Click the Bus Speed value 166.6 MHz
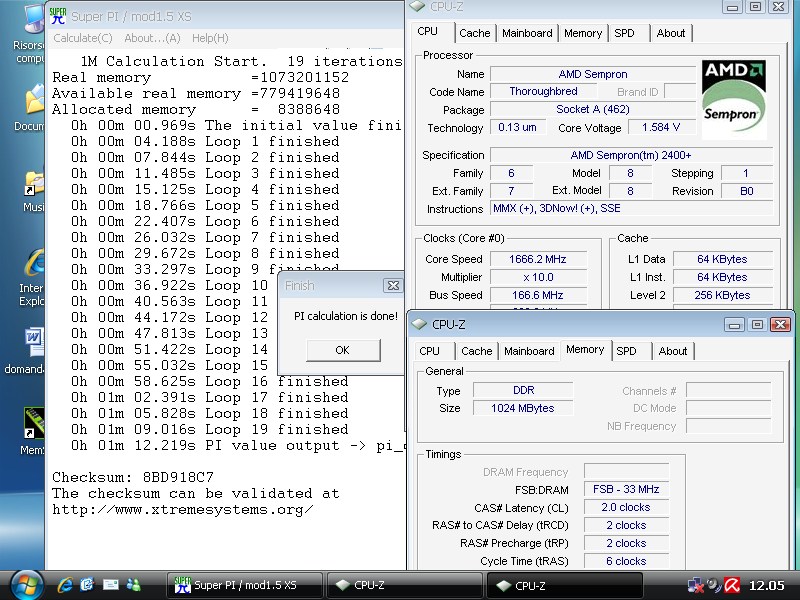Screen dimensions: 800x600 point(538,295)
